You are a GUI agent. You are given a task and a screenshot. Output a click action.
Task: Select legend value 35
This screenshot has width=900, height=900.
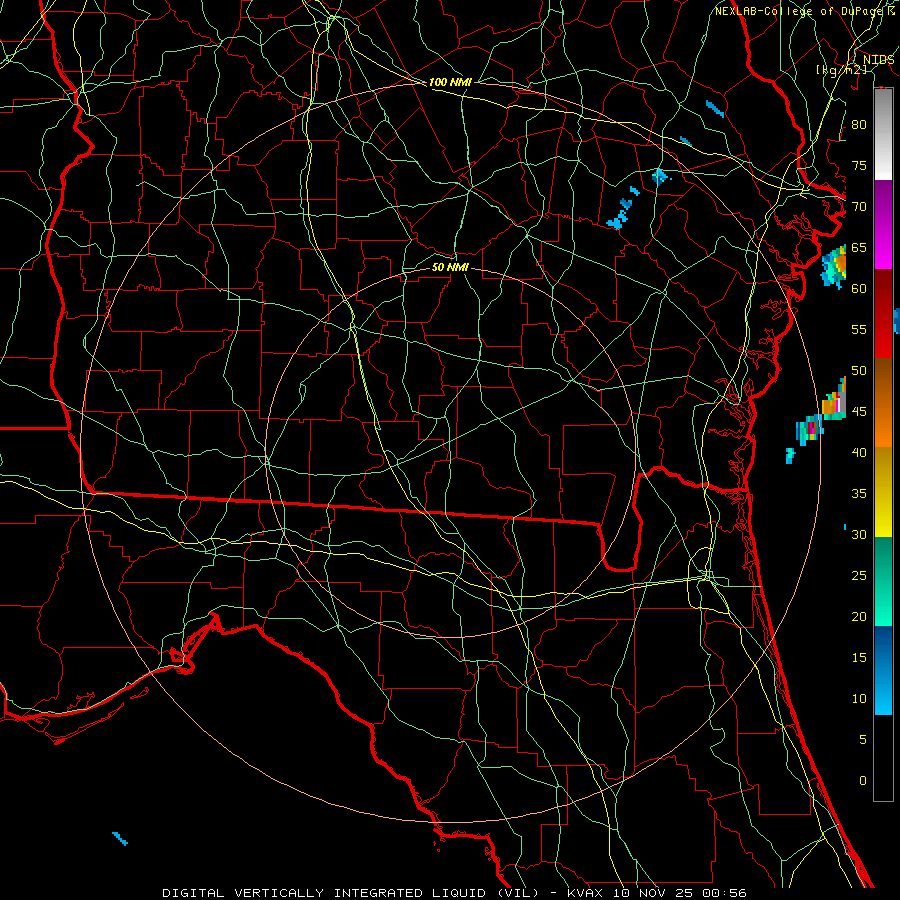pyautogui.click(x=859, y=494)
